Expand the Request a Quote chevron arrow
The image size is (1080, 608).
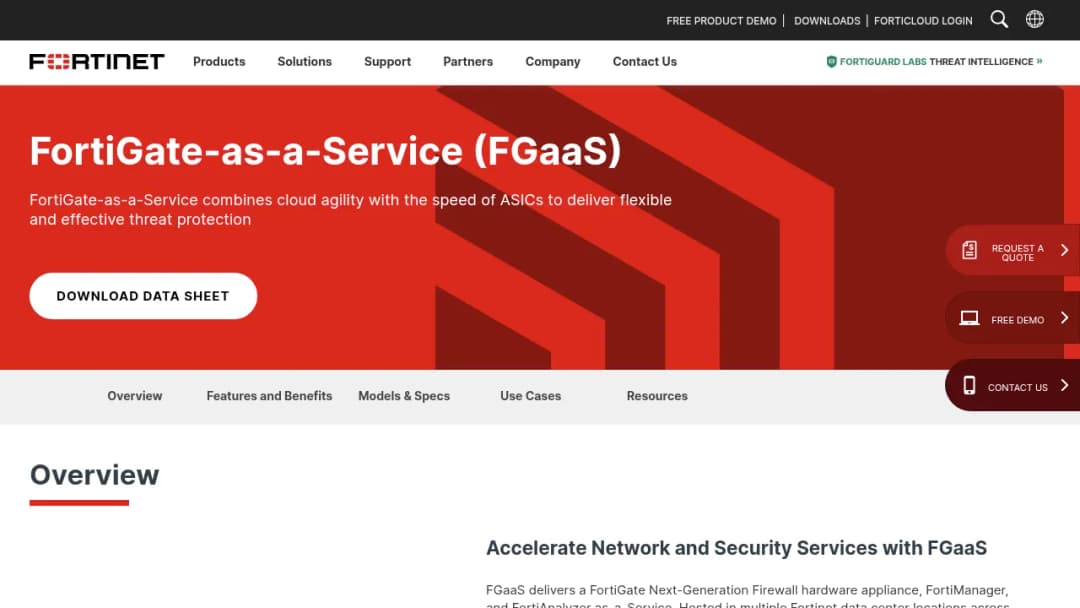(x=1064, y=250)
